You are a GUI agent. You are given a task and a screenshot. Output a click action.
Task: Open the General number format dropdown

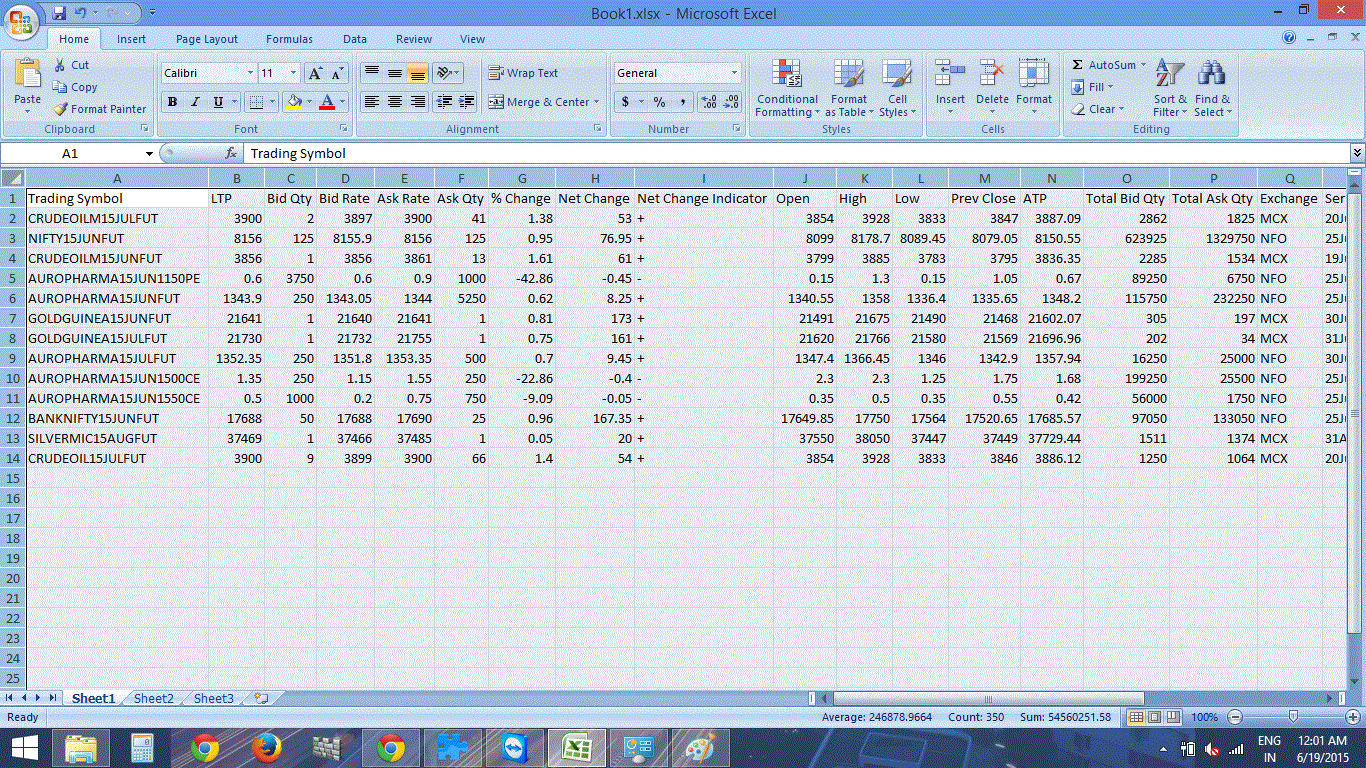734,73
